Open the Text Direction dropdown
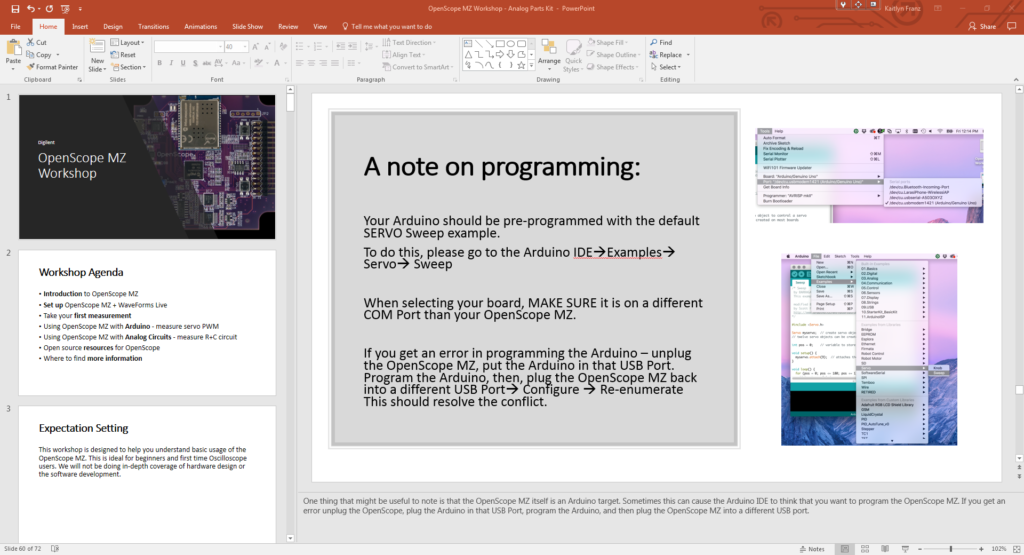The width and height of the screenshot is (1024, 555). (409, 42)
